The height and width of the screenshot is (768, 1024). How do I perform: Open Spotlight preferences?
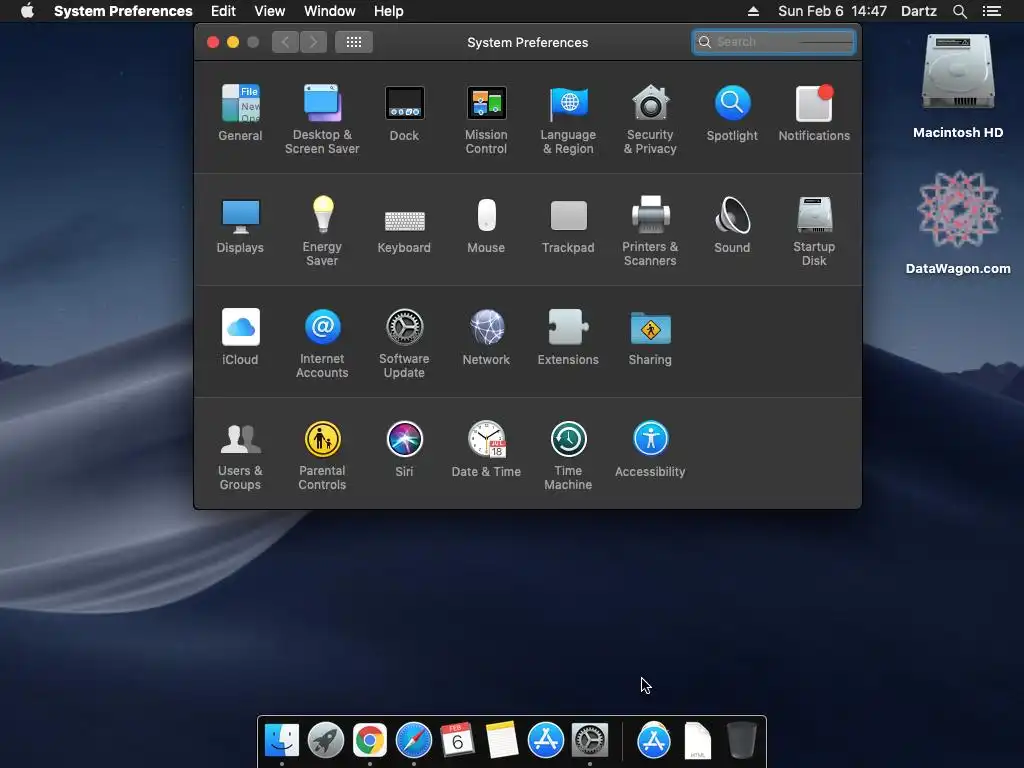732,112
